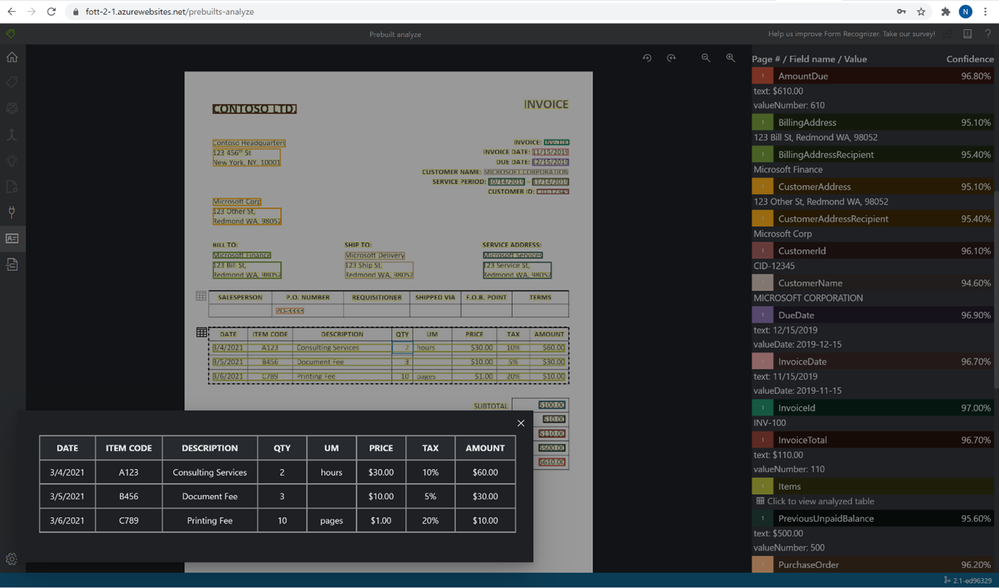Click the purple DueDate color badge
The height and width of the screenshot is (588, 999).
(x=762, y=315)
